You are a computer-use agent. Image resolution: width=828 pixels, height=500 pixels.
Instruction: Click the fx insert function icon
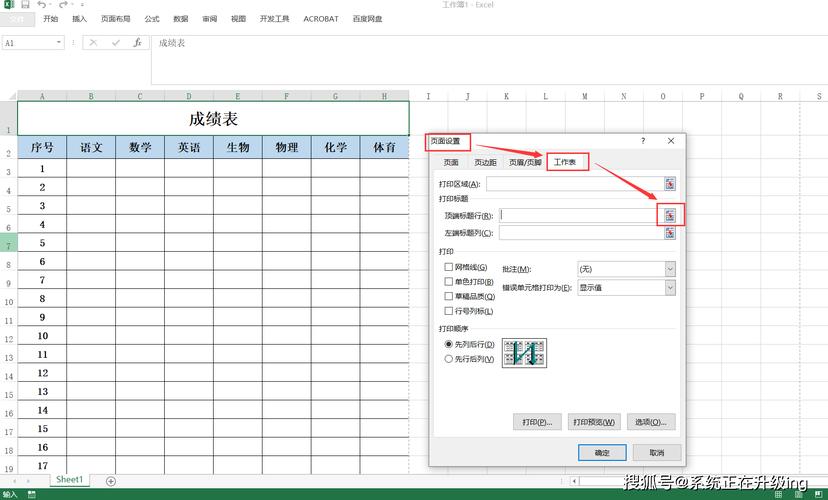(x=137, y=43)
